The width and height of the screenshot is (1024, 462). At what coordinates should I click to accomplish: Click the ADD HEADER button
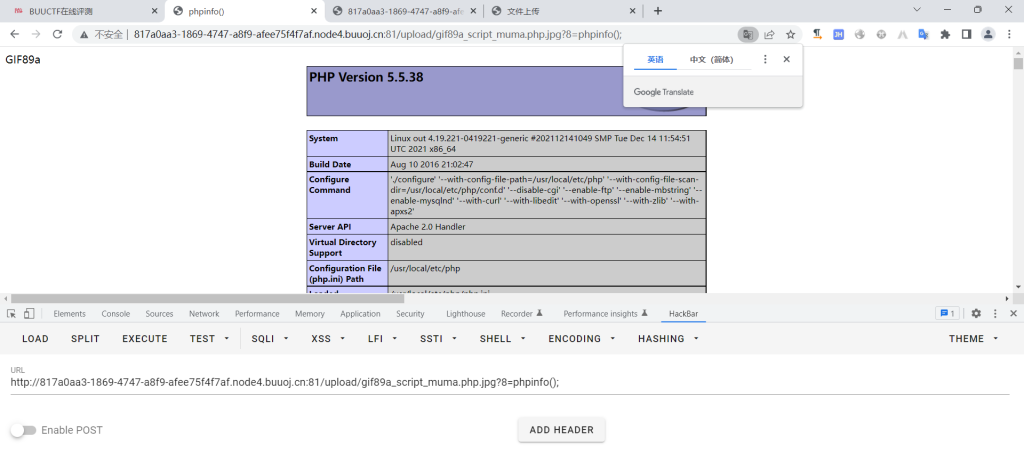coord(561,430)
